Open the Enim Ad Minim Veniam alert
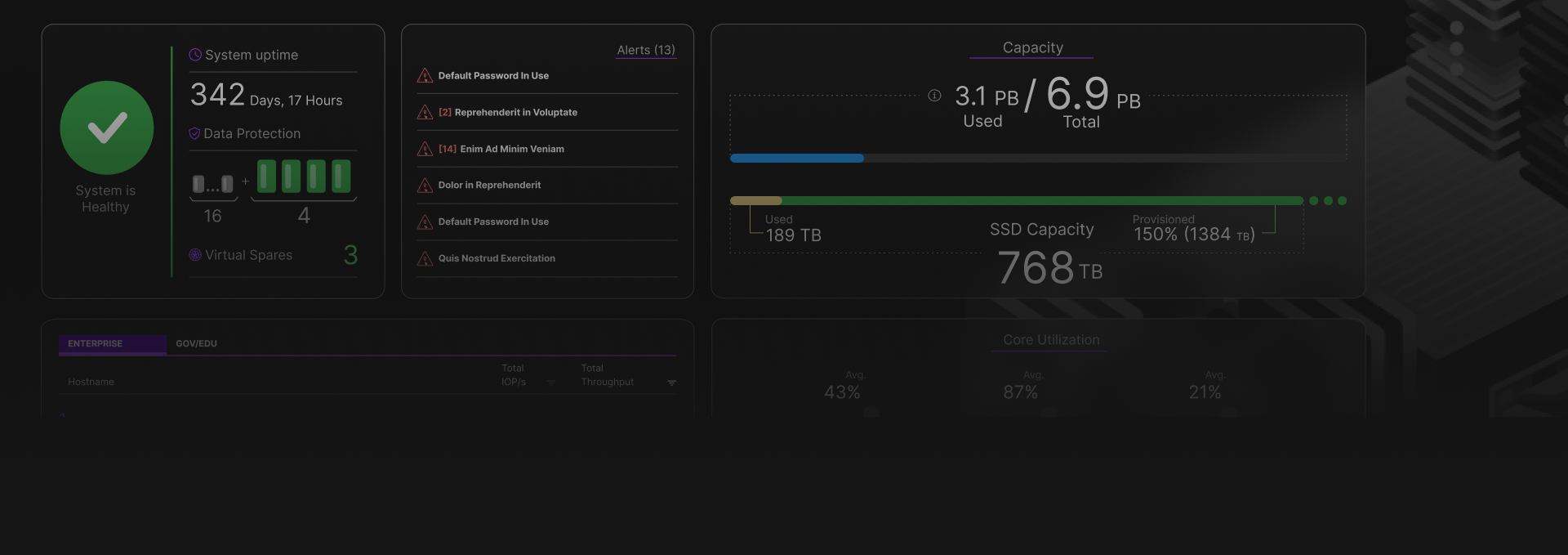 (x=511, y=149)
